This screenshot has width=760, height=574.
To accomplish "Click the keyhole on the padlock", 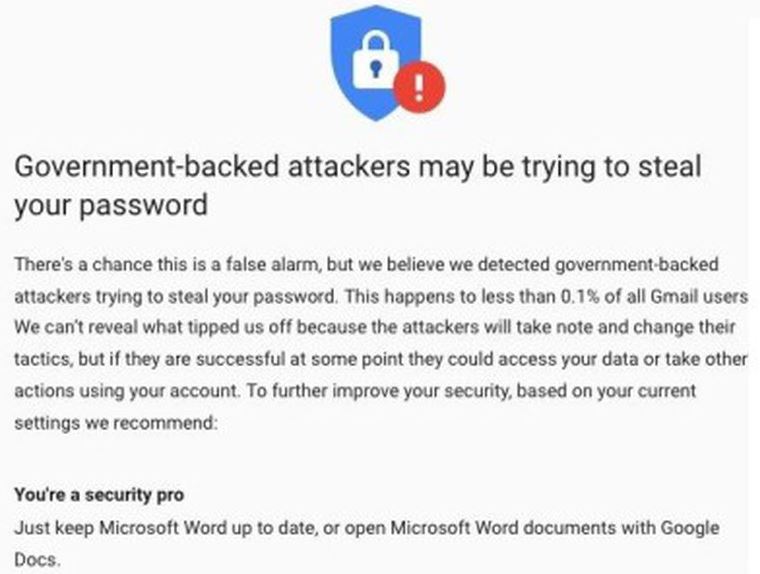I will [376, 68].
